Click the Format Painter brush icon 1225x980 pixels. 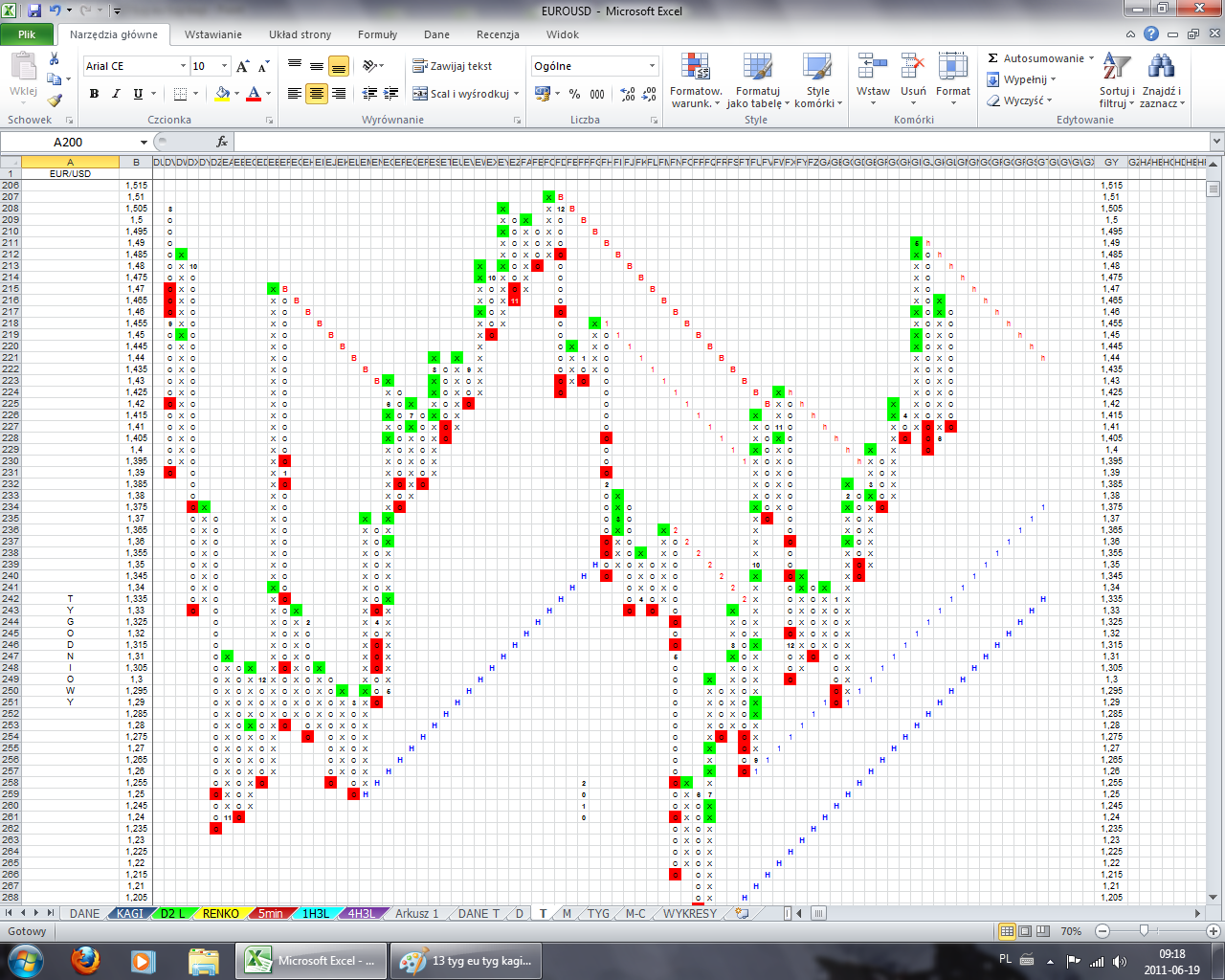coord(55,100)
